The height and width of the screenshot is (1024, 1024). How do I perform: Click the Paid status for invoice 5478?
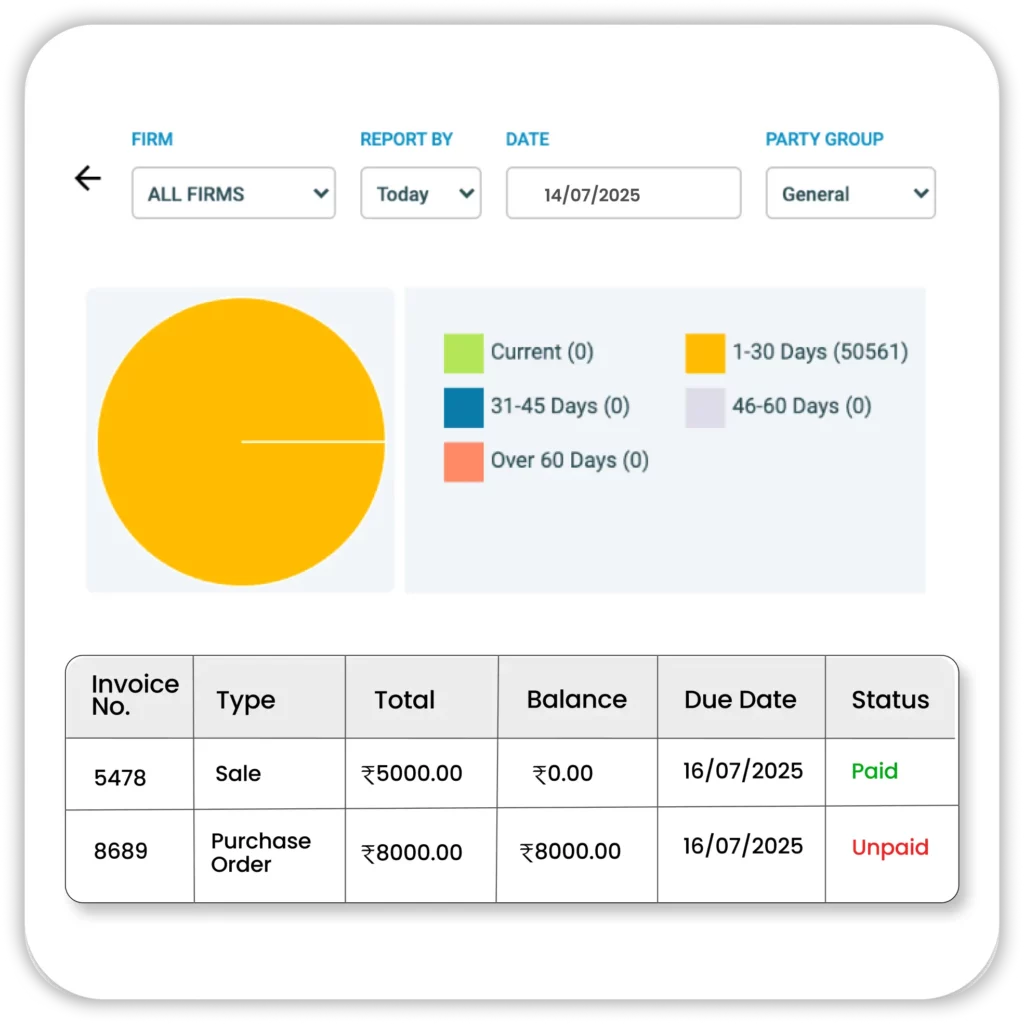[x=875, y=771]
